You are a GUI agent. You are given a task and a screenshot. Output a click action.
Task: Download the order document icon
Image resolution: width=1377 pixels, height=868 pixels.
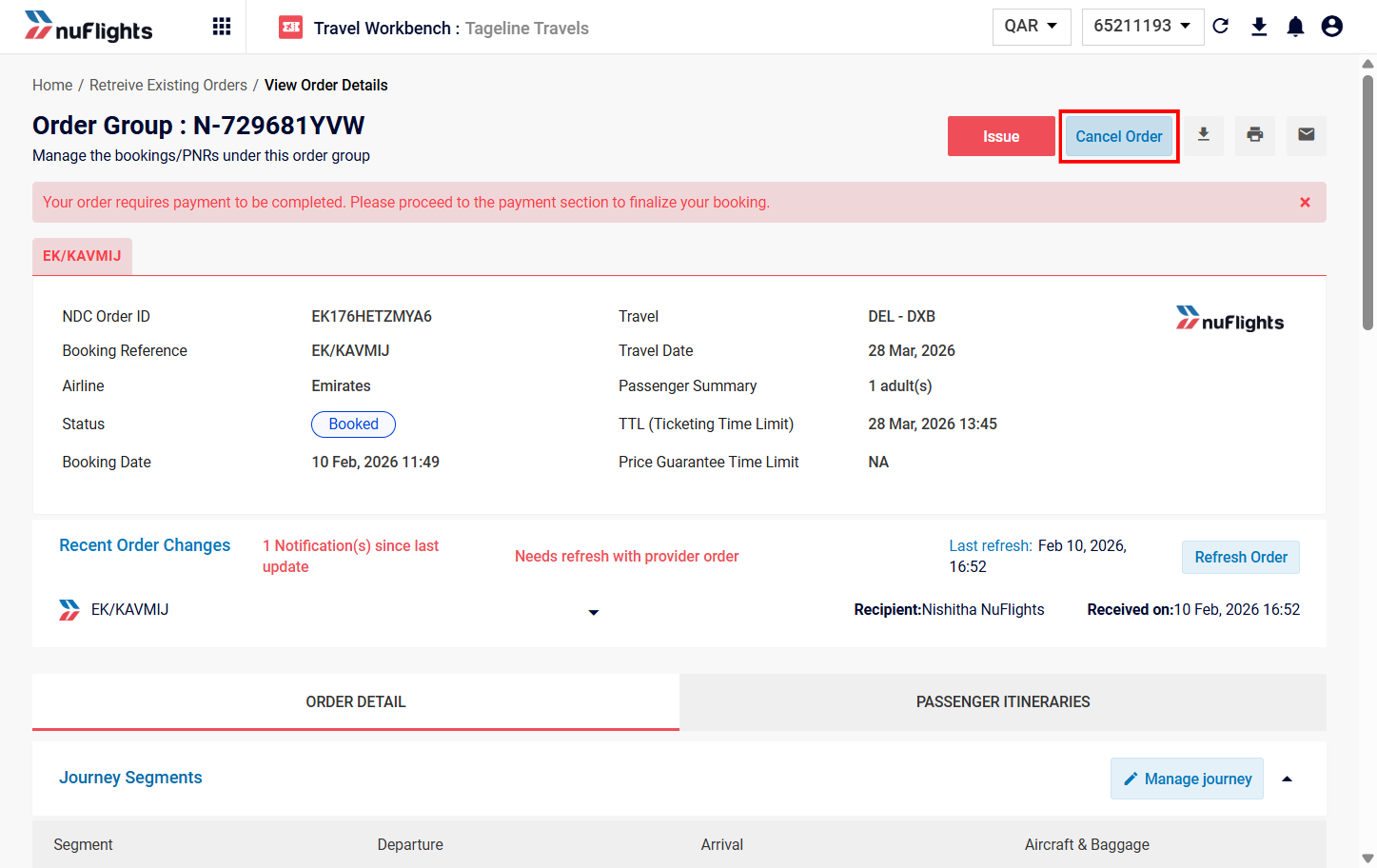pos(1204,135)
